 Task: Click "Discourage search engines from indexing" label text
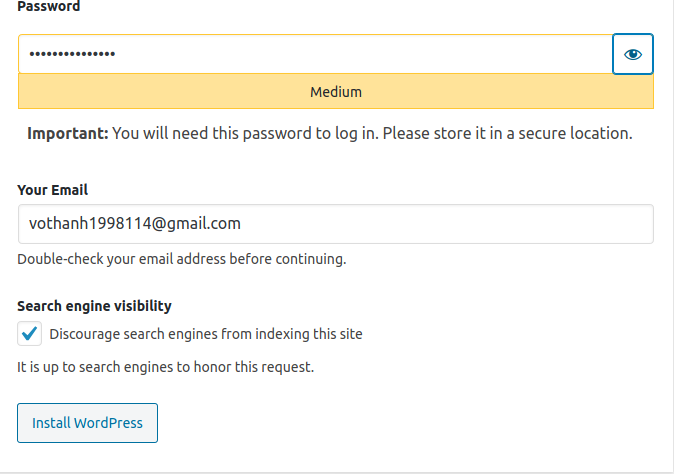(x=206, y=334)
